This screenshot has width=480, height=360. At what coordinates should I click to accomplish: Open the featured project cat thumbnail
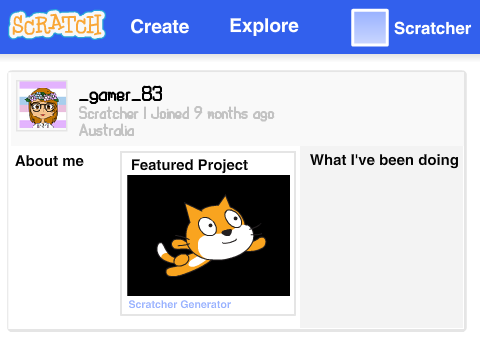(208, 235)
